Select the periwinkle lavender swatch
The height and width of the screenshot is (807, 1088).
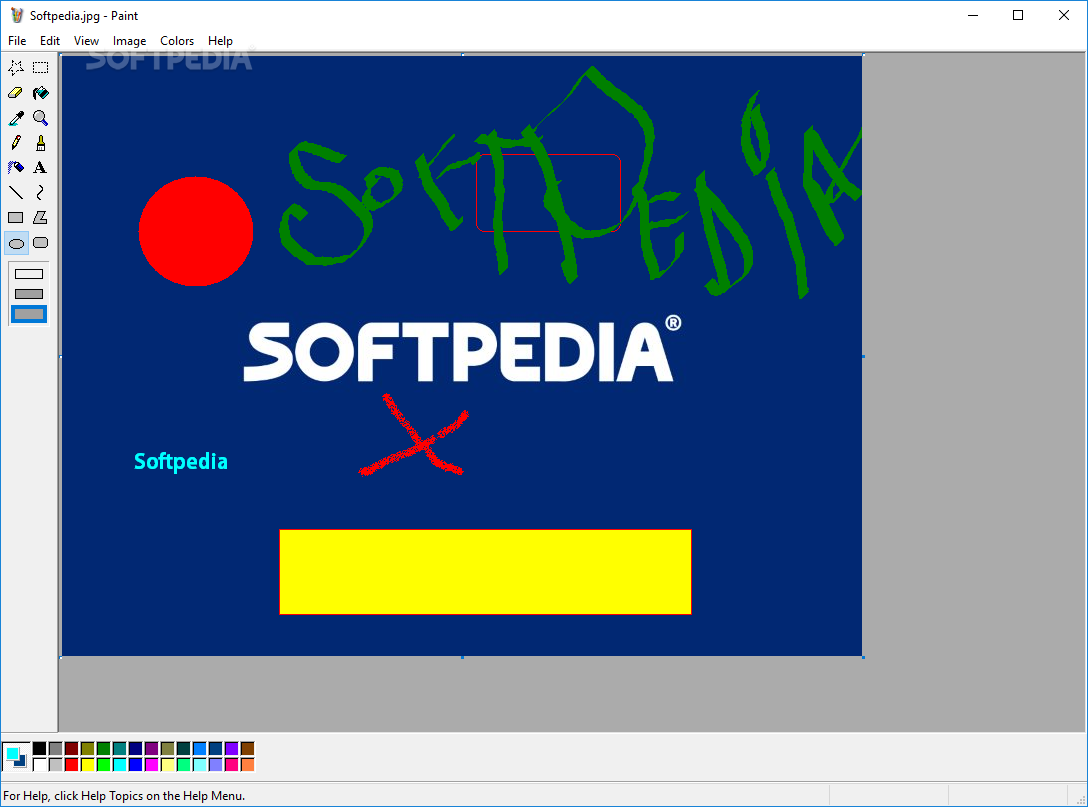tap(215, 764)
